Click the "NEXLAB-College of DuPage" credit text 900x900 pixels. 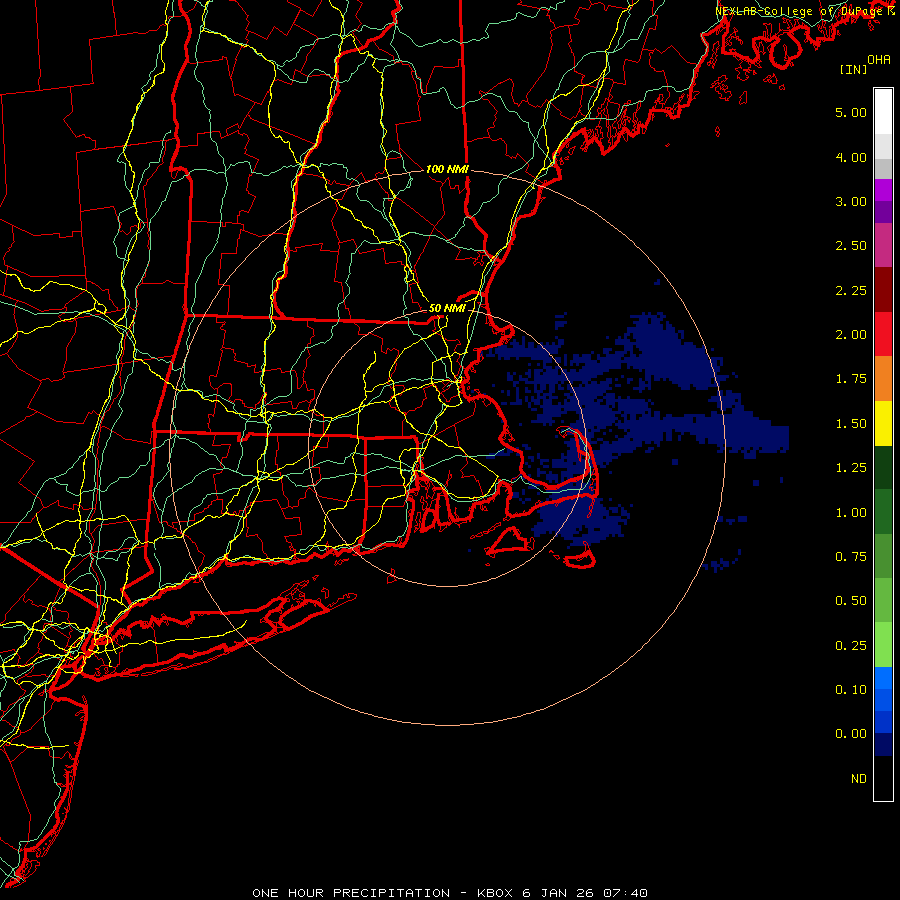pos(800,11)
